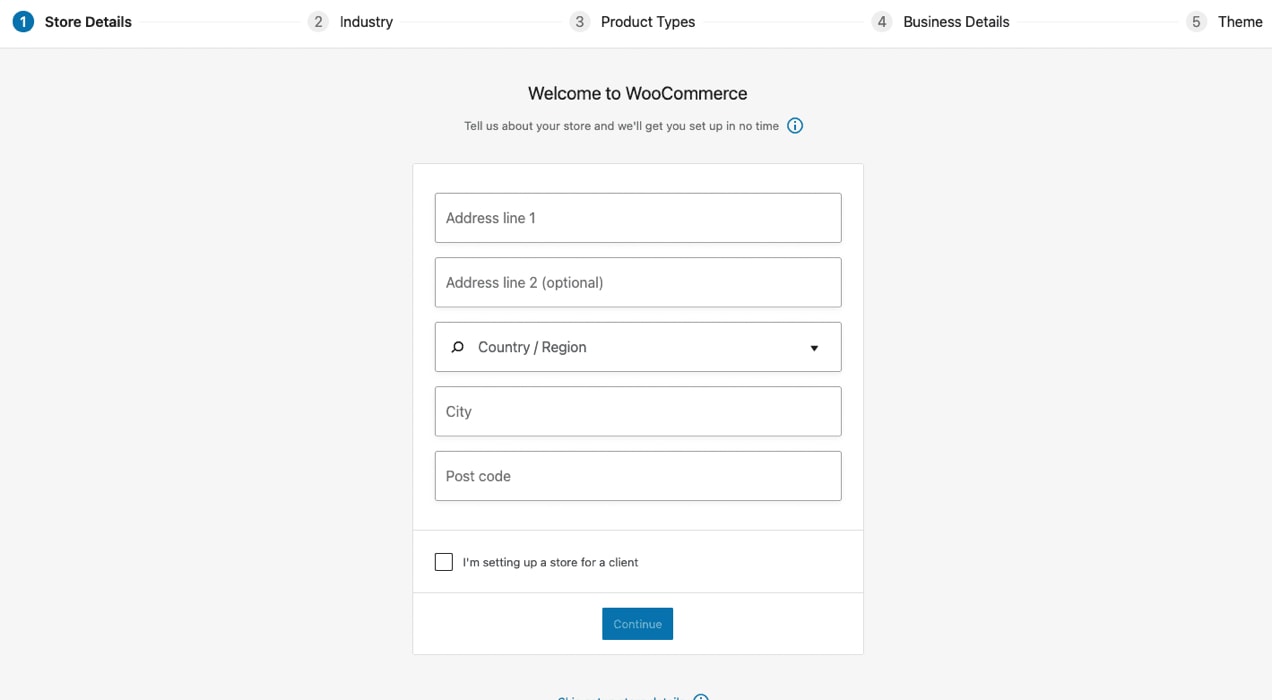
Task: Click the step 2 number circle
Action: click(x=318, y=22)
